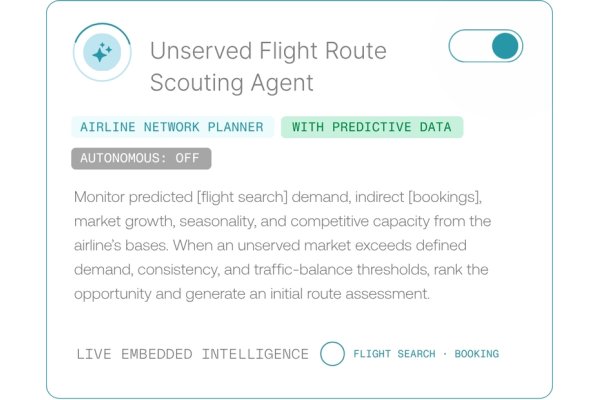Screen dimensions: 600x400
Task: Open the BOOKING data source link
Action: (x=476, y=354)
